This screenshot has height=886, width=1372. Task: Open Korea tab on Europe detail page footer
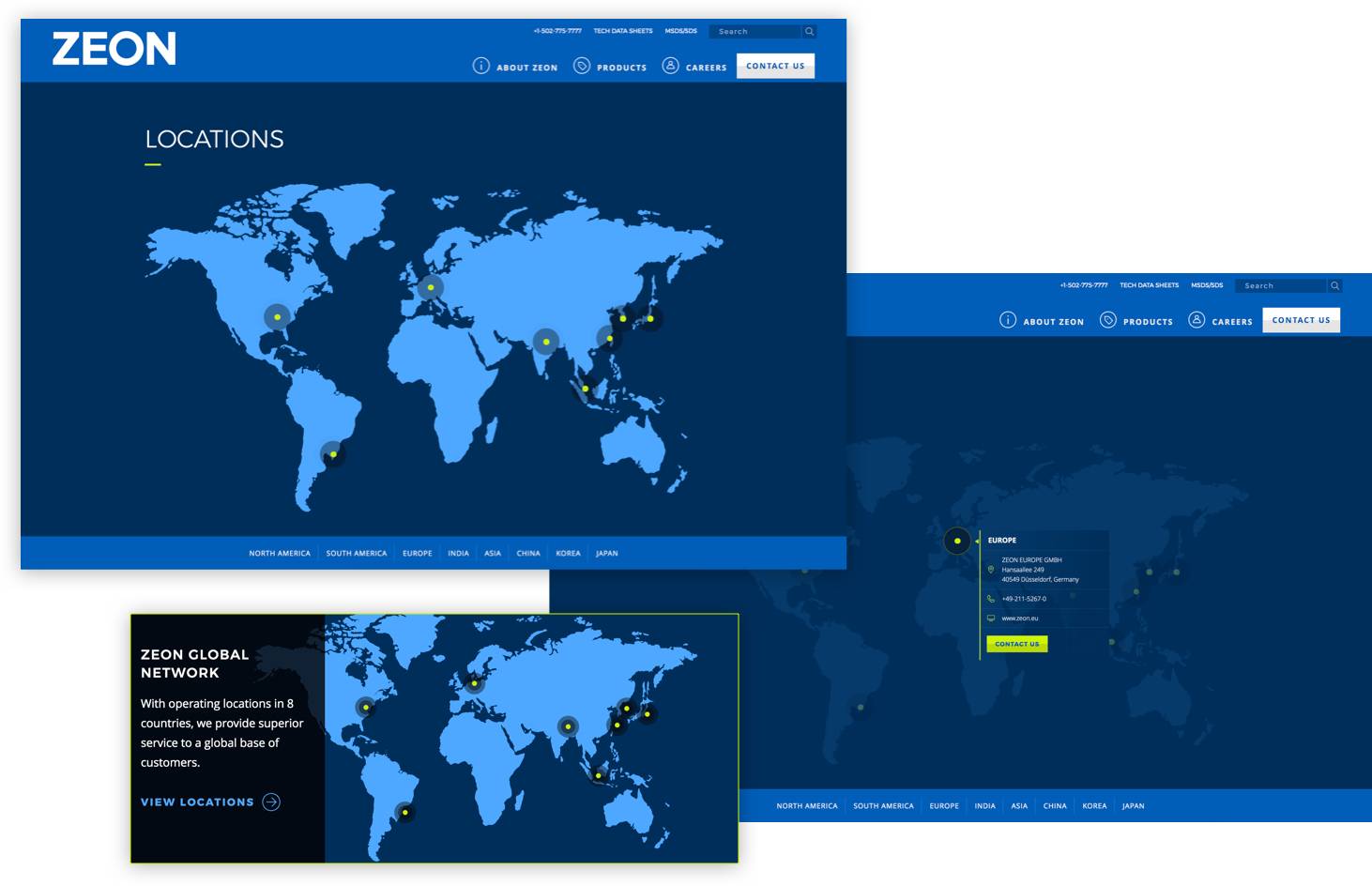[x=1094, y=806]
